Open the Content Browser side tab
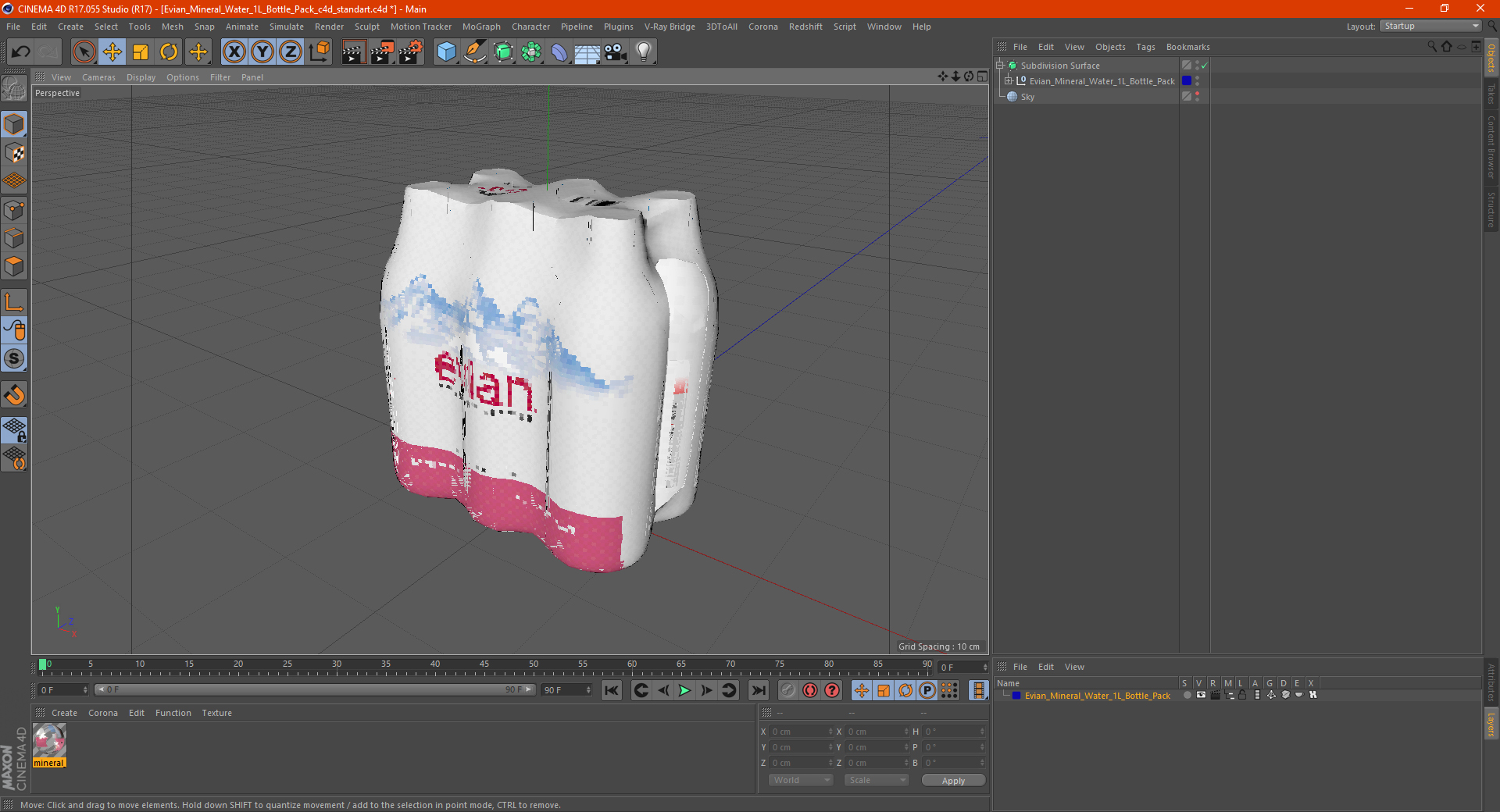Viewport: 1500px width, 812px height. (1491, 147)
